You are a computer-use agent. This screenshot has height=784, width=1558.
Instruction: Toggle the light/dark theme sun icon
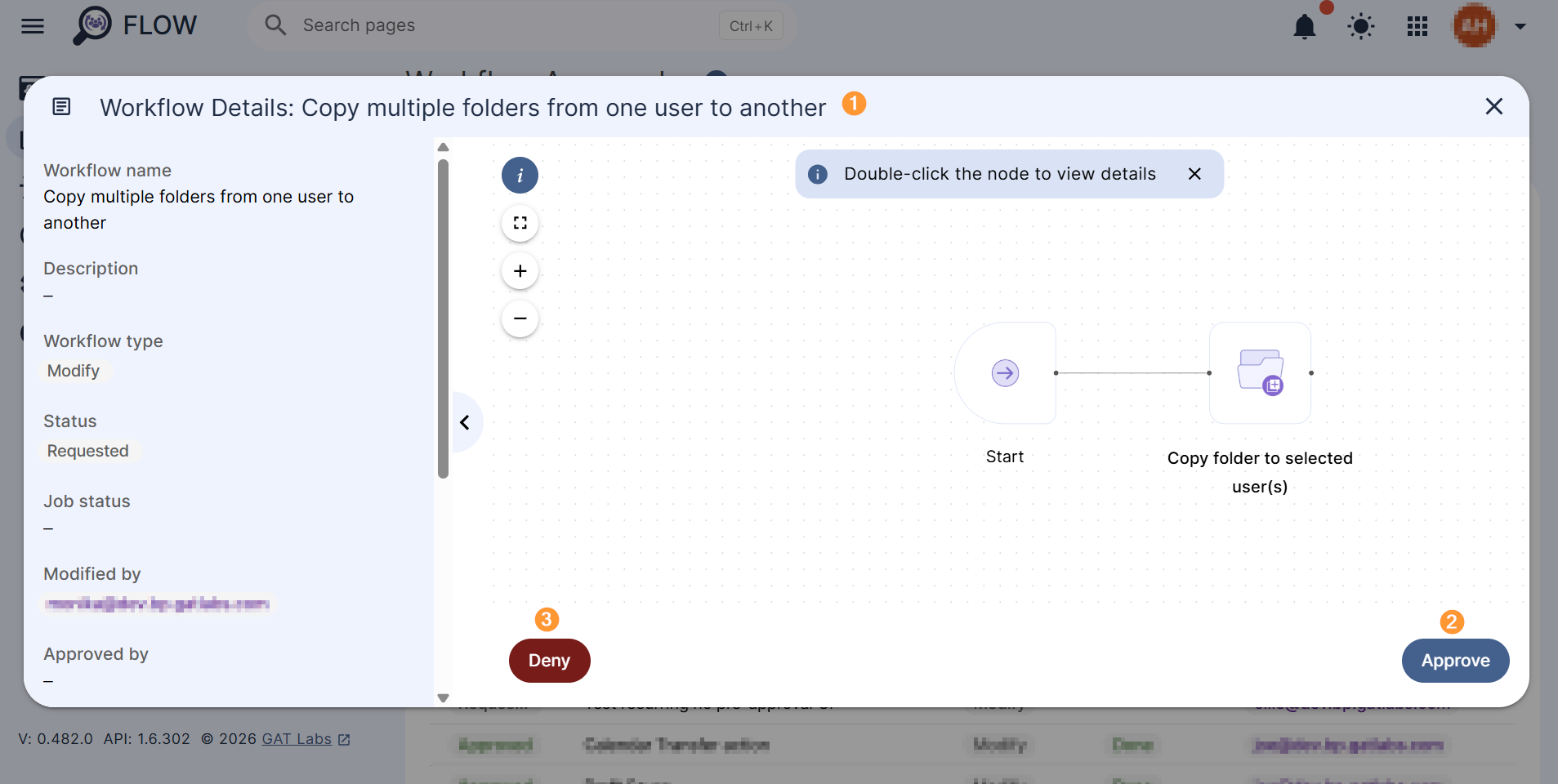pyautogui.click(x=1361, y=27)
